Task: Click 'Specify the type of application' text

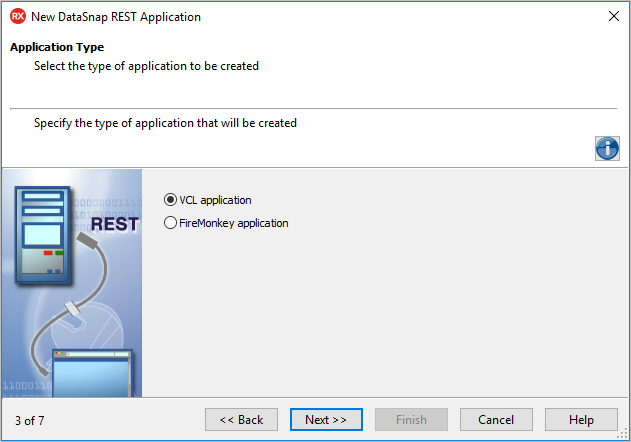Action: tap(165, 123)
